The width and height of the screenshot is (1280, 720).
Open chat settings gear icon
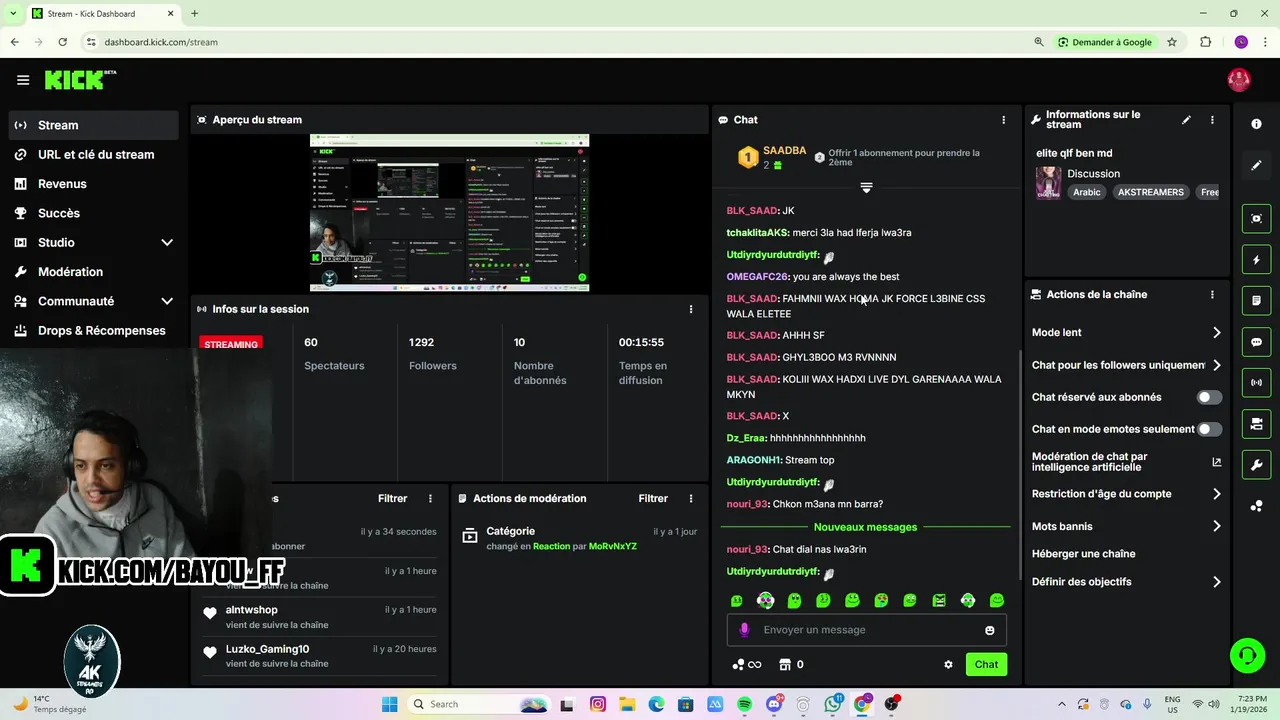949,665
